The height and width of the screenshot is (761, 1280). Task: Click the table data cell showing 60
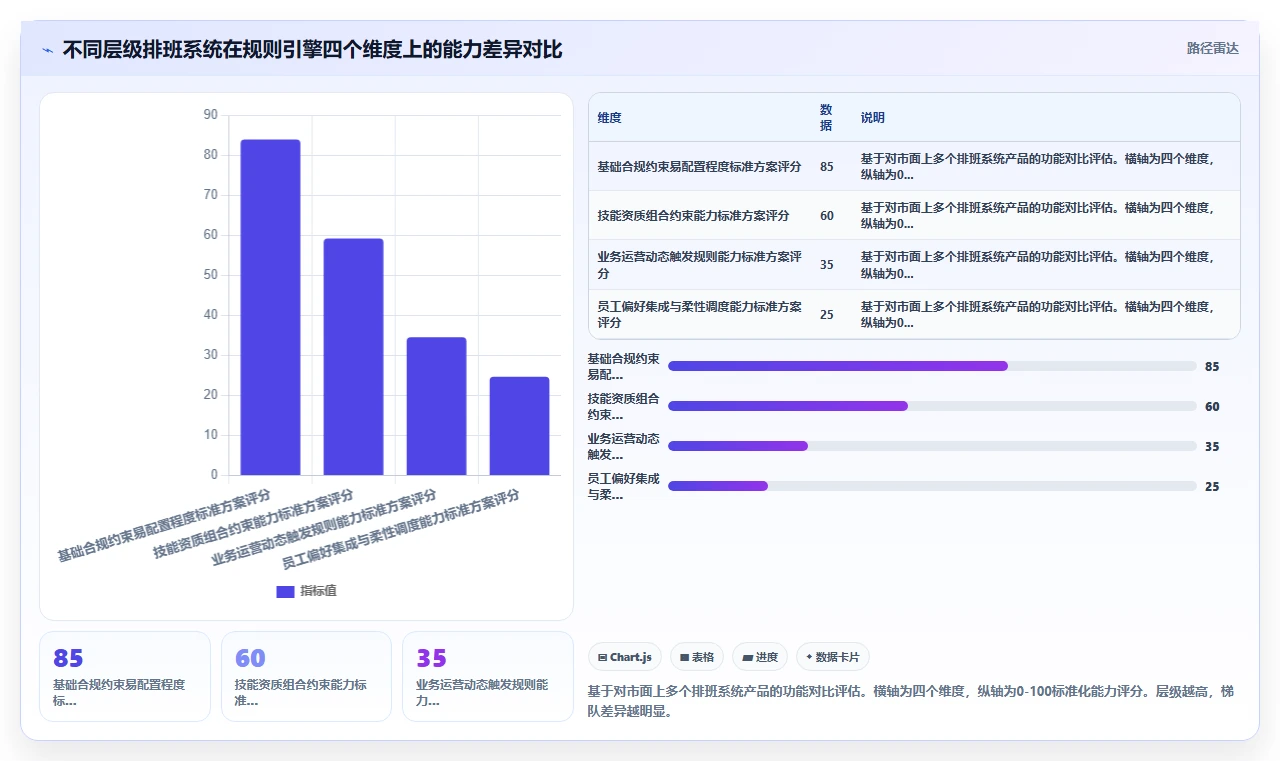826,216
